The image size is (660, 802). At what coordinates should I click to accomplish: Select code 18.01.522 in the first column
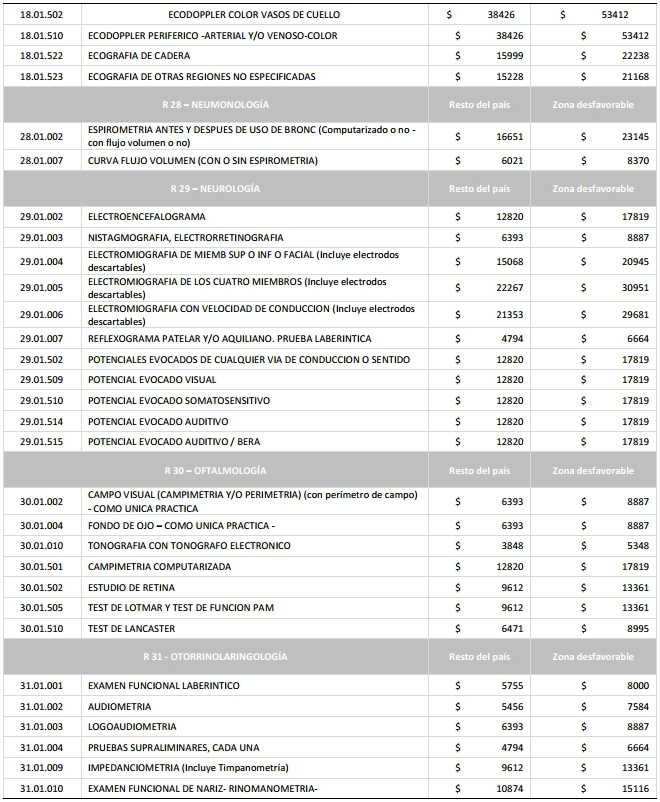pos(41,56)
